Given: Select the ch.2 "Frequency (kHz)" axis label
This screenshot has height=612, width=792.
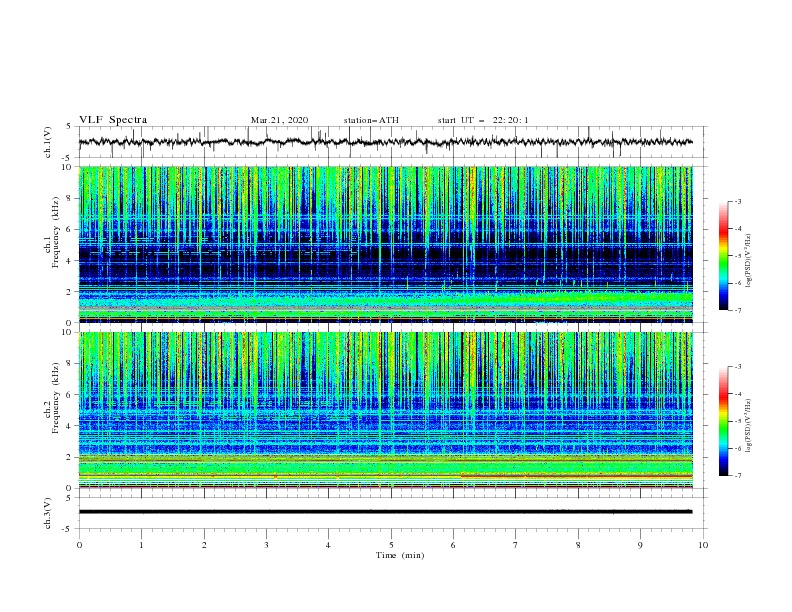Looking at the screenshot, I should click(x=56, y=398).
